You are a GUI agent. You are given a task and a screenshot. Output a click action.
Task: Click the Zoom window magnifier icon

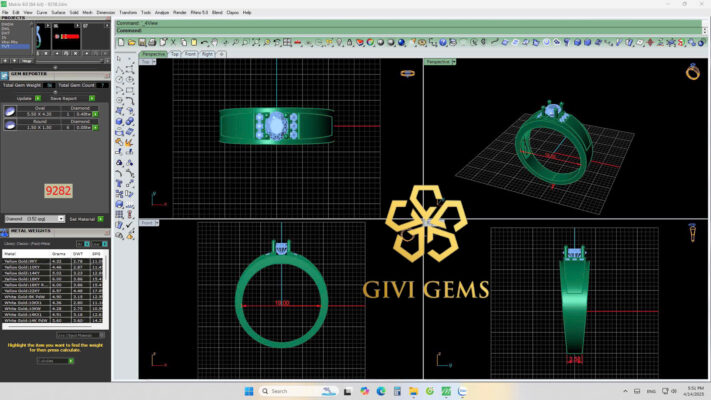(245, 42)
